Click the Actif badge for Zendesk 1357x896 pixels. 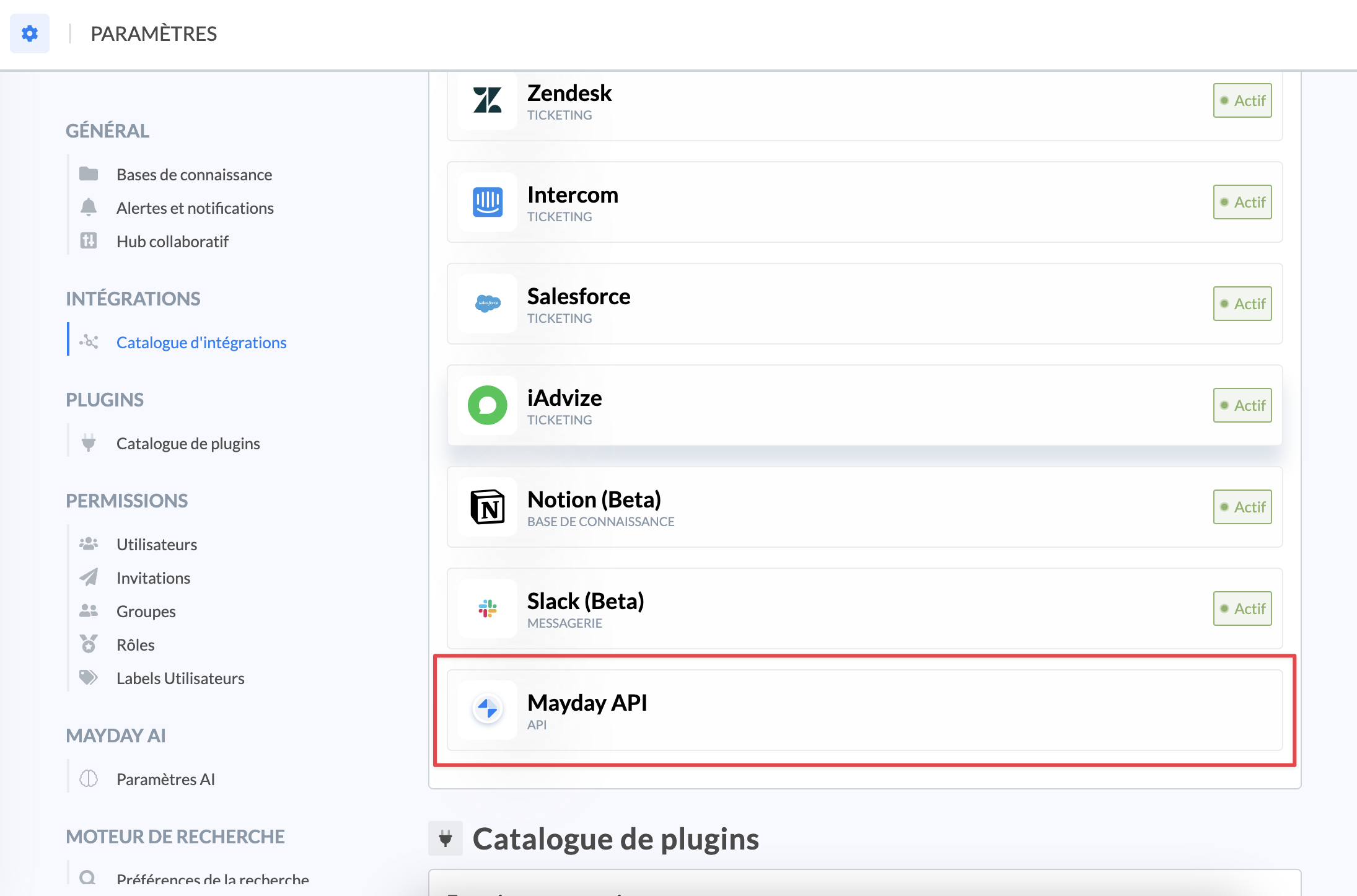coord(1242,100)
